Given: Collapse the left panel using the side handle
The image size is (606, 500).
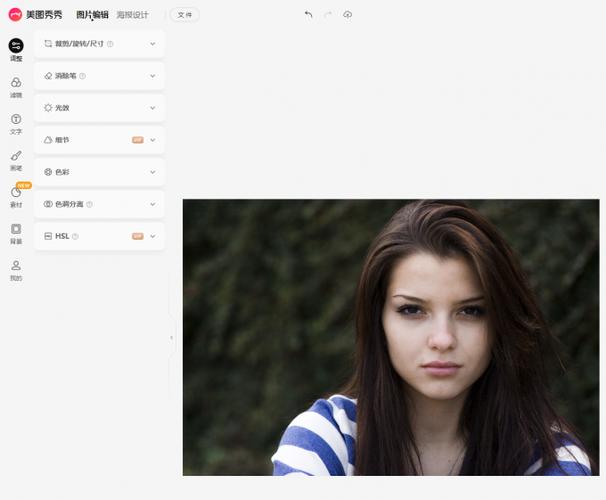Looking at the screenshot, I should point(171,338).
